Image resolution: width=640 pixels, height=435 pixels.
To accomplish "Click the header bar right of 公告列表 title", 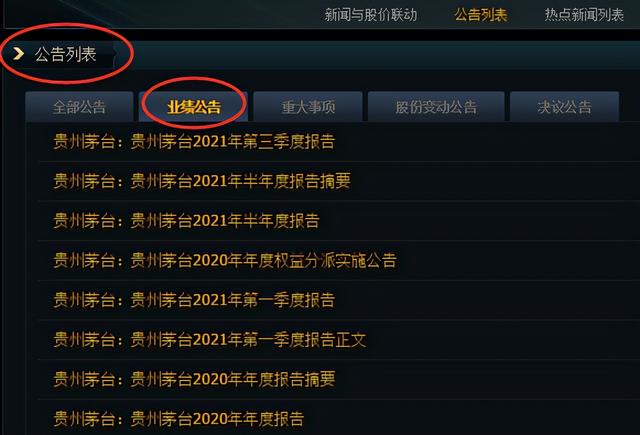I will 378,54.
